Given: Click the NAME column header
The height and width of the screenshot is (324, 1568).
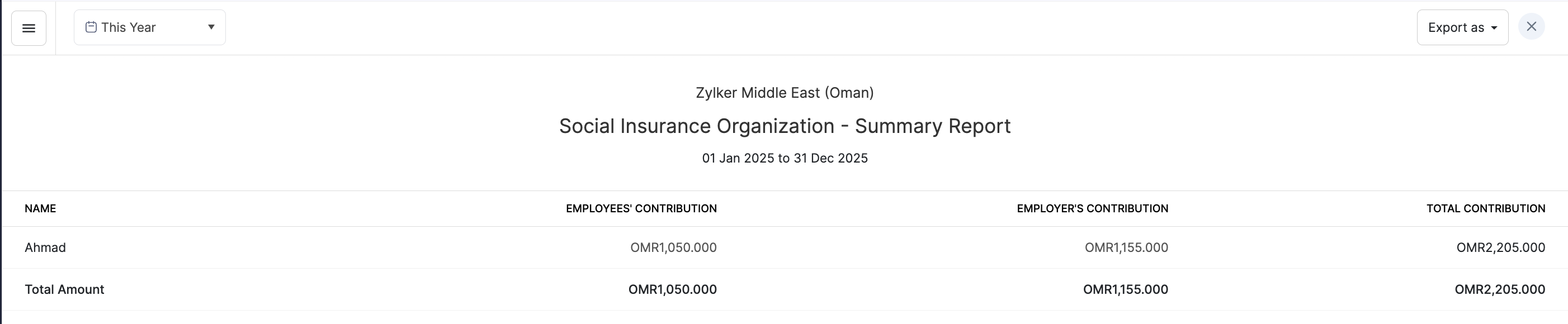Looking at the screenshot, I should click(40, 208).
